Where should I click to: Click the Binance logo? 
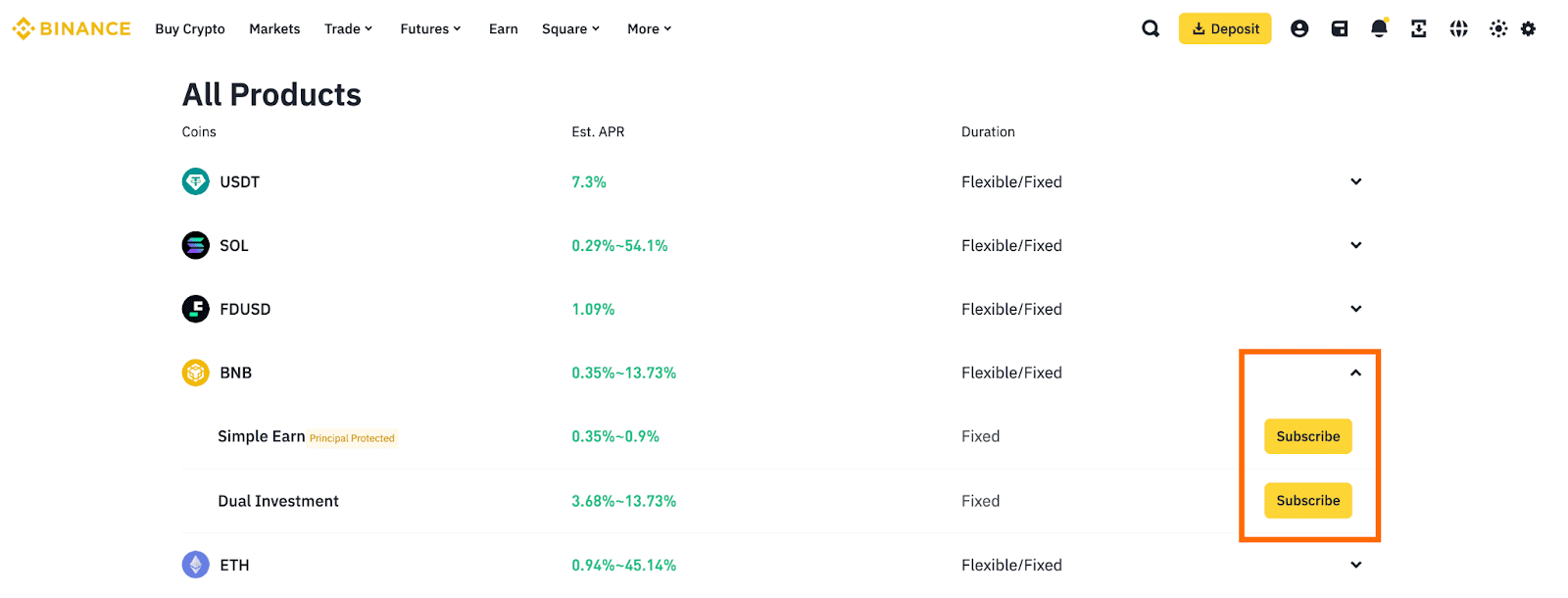tap(72, 29)
